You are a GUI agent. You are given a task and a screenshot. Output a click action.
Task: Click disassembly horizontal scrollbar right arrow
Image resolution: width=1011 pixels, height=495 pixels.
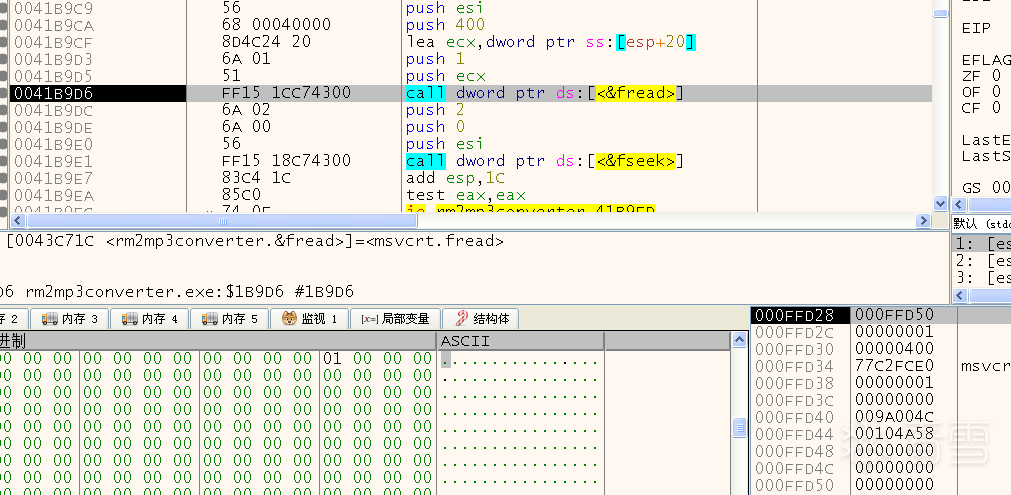[923, 221]
